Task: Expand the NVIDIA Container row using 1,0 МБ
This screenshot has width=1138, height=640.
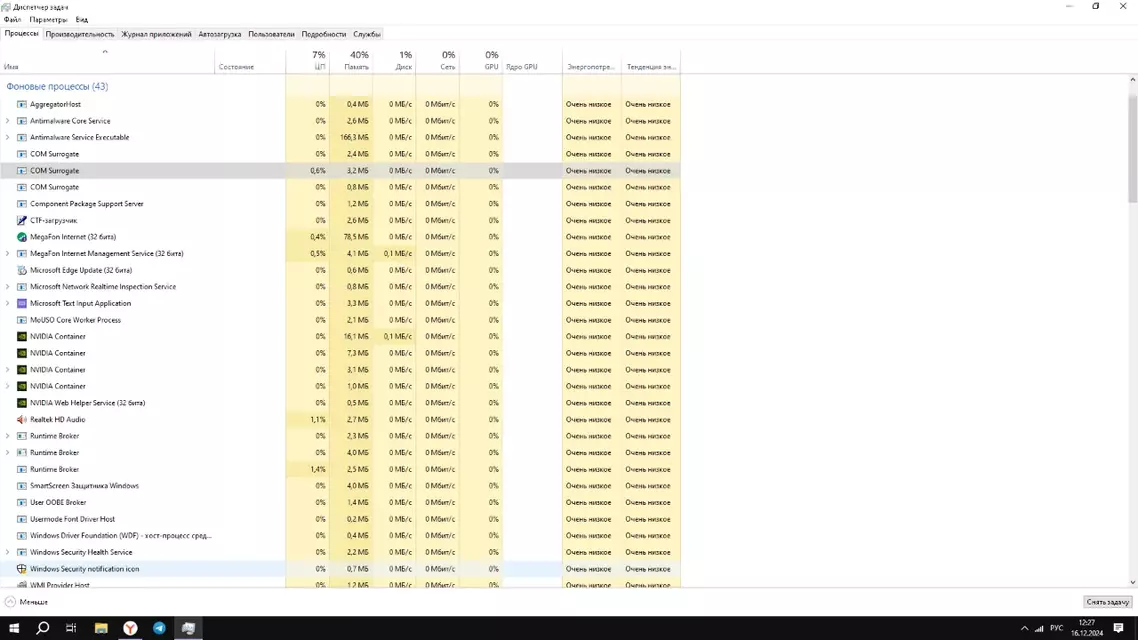Action: (7, 387)
